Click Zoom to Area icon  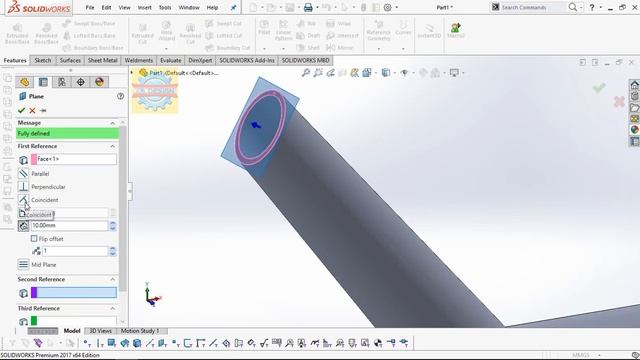318,73
